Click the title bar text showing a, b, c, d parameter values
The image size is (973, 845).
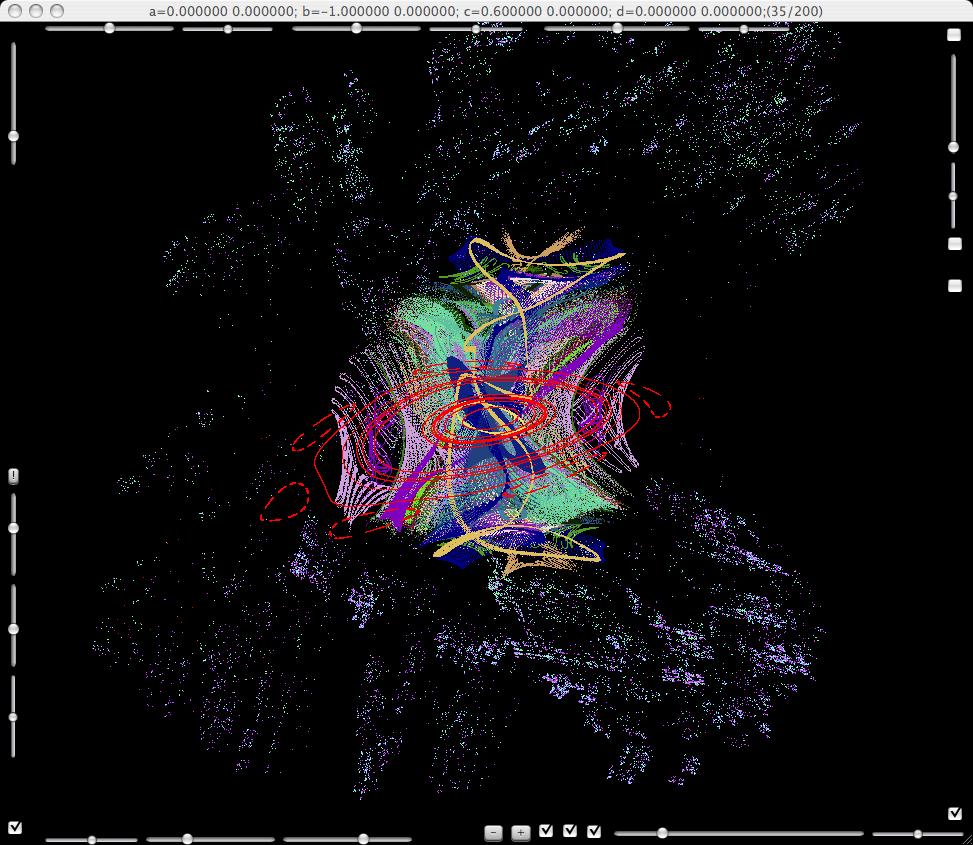[486, 11]
